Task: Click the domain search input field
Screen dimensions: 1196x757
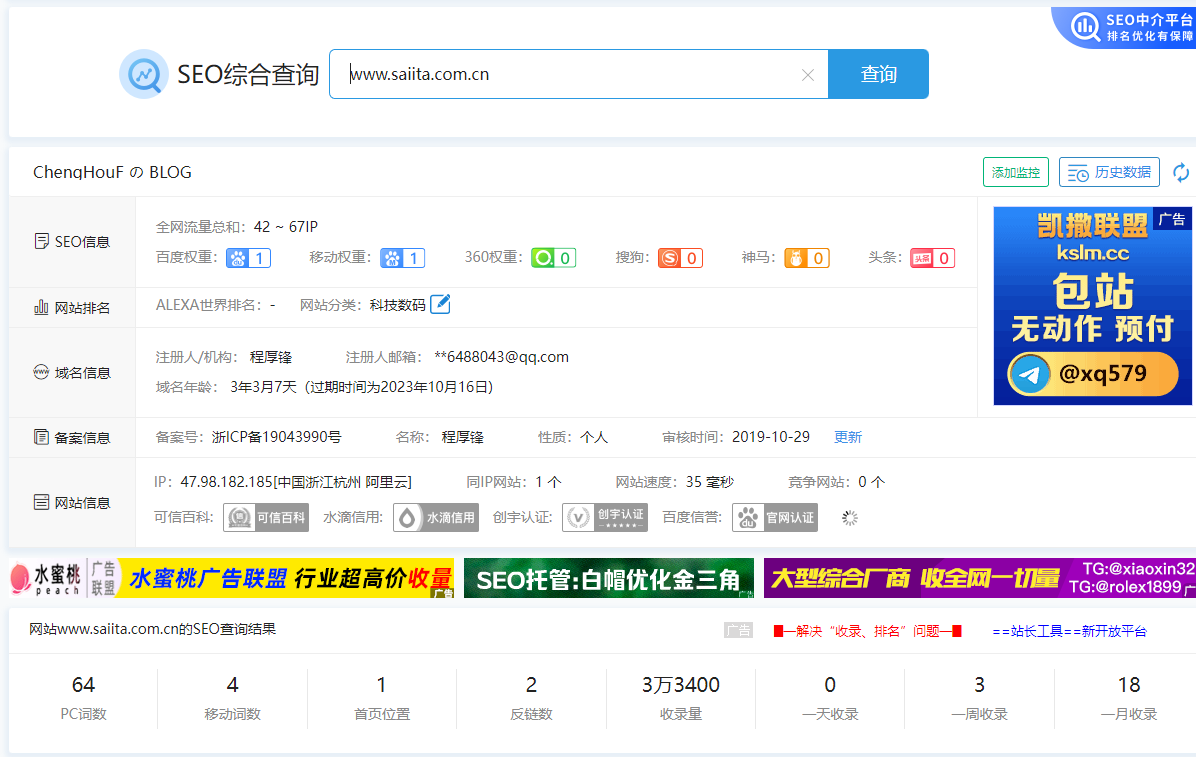Action: (x=570, y=74)
